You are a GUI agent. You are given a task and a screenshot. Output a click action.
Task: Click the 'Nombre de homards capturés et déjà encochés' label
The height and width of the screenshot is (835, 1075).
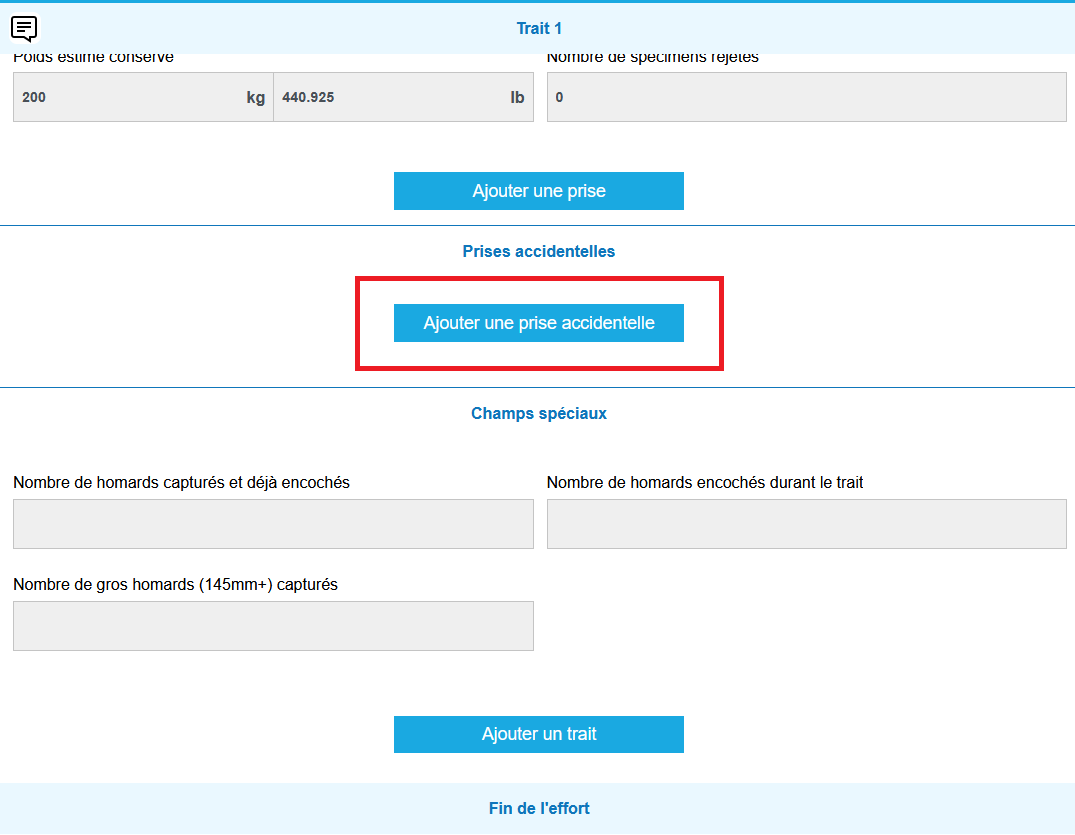[x=181, y=482]
